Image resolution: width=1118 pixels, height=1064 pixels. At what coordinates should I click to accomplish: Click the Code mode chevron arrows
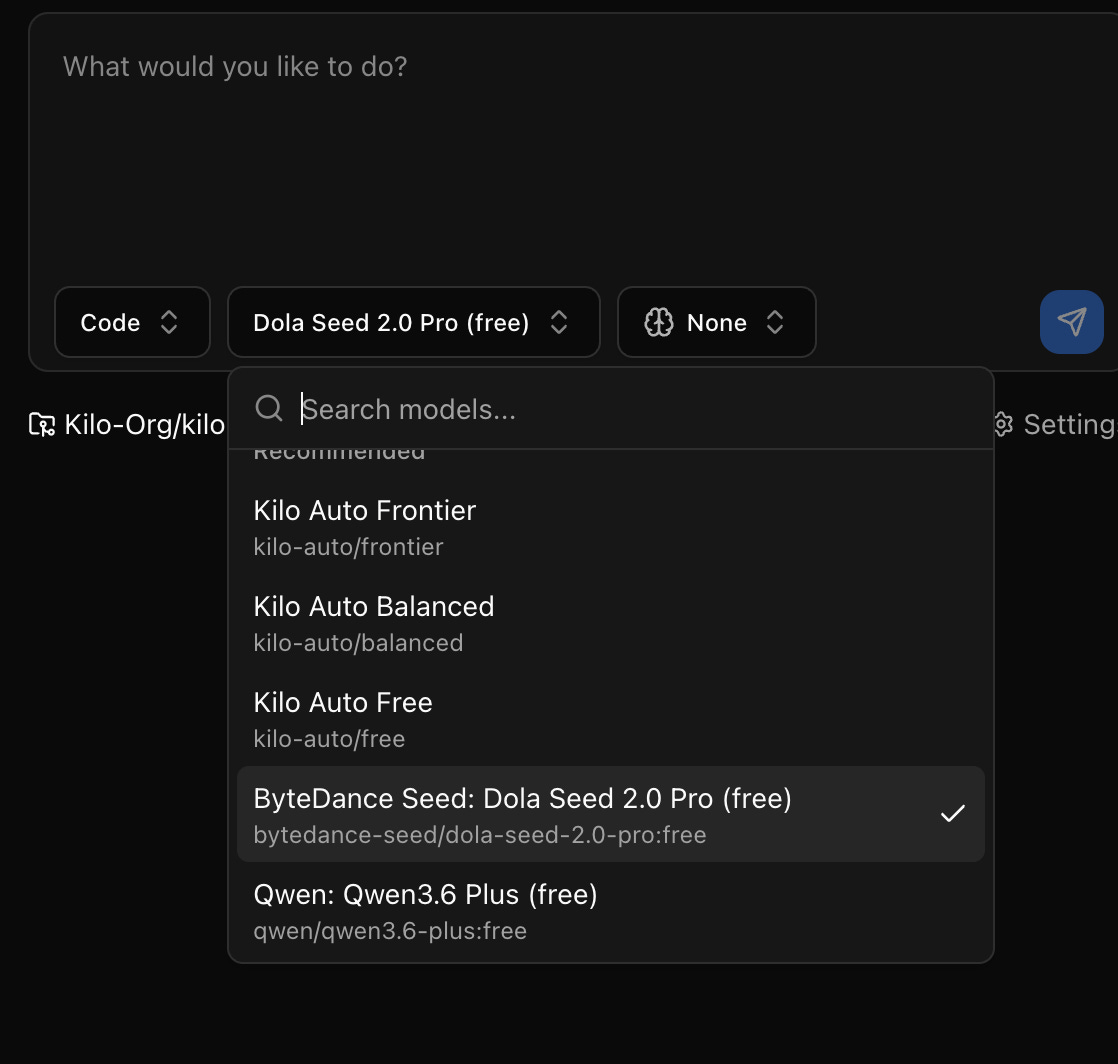coord(169,322)
